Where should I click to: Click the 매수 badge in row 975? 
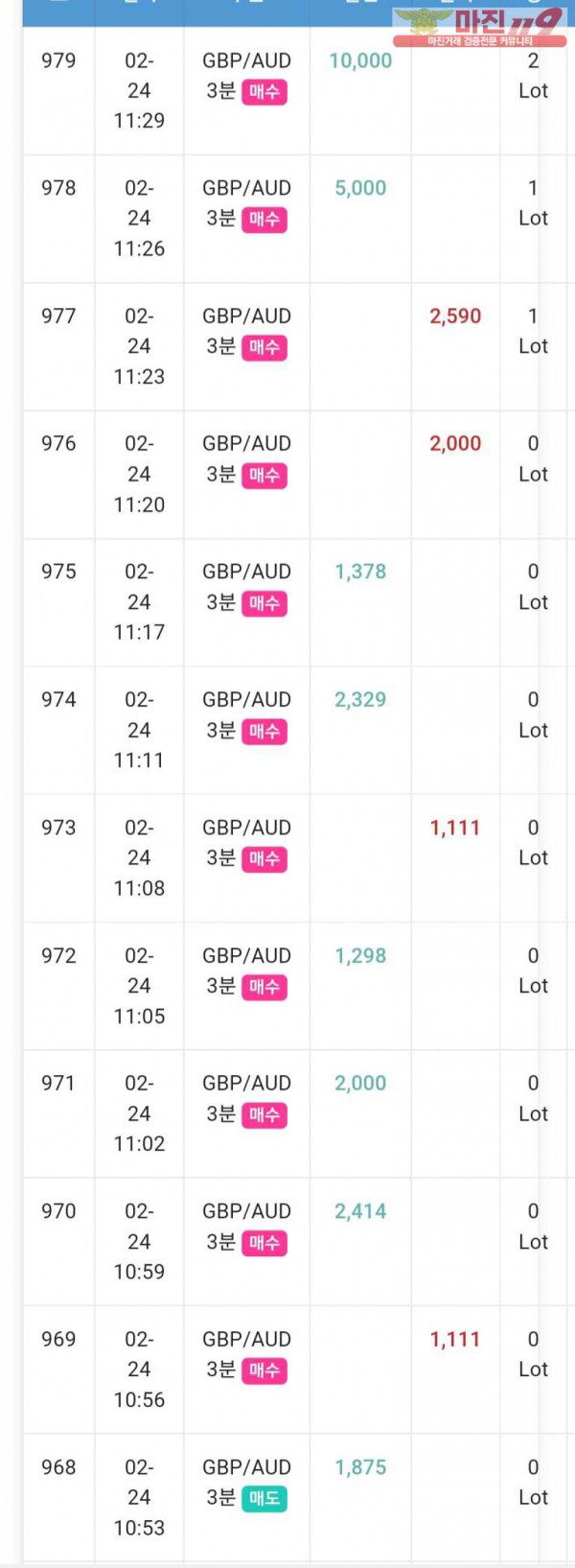click(x=264, y=603)
